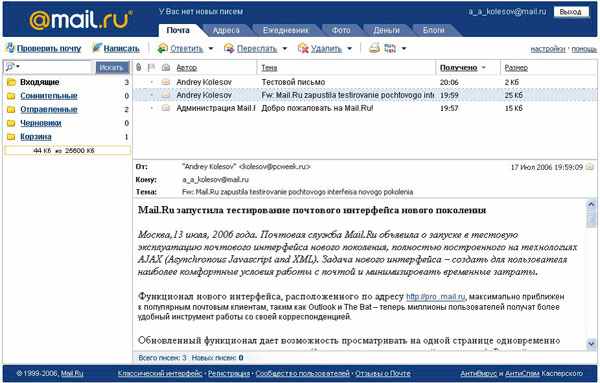
Task: Open the Удалить dropdown arrow
Action: coord(350,49)
